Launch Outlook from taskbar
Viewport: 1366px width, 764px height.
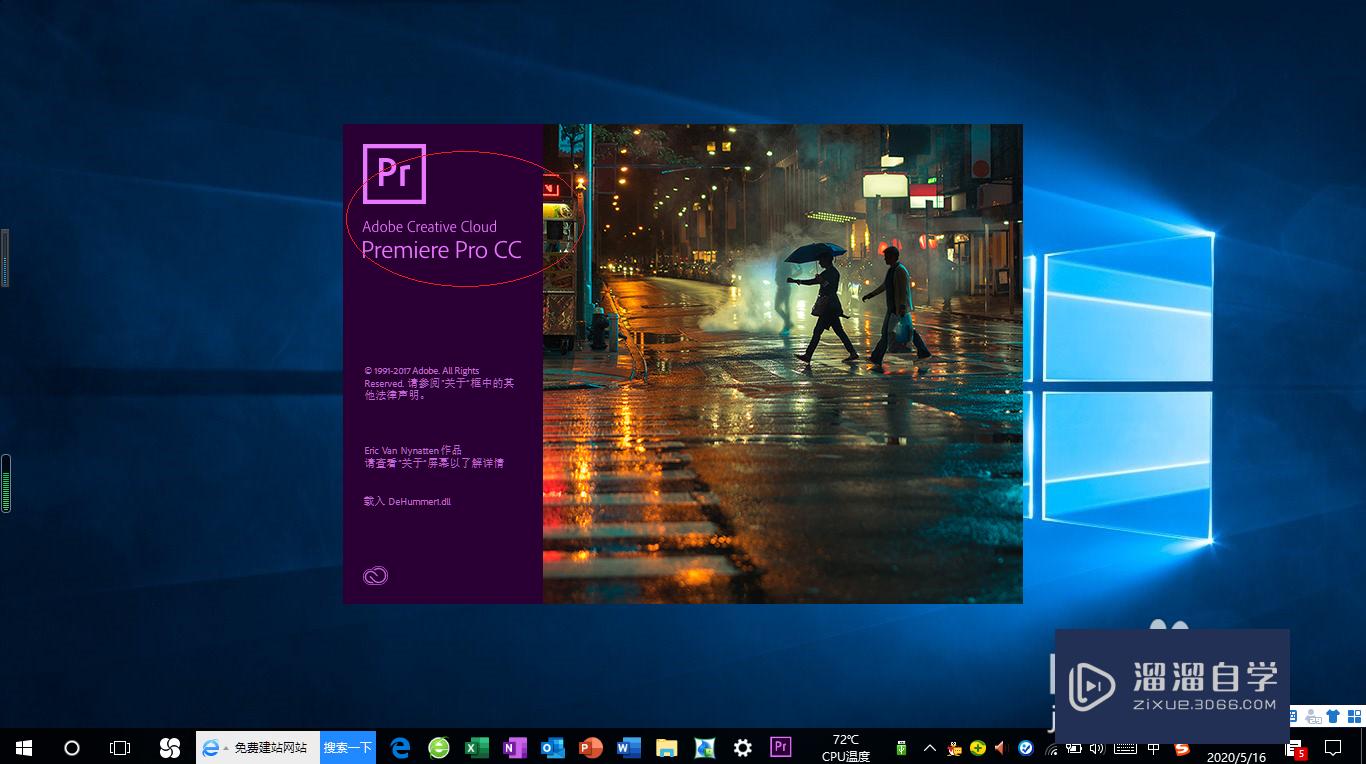[x=553, y=747]
